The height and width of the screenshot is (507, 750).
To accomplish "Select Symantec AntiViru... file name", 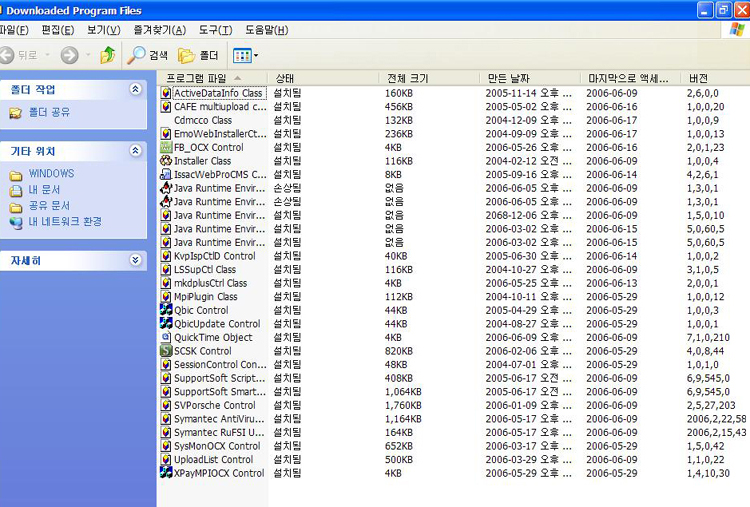I will pos(219,419).
